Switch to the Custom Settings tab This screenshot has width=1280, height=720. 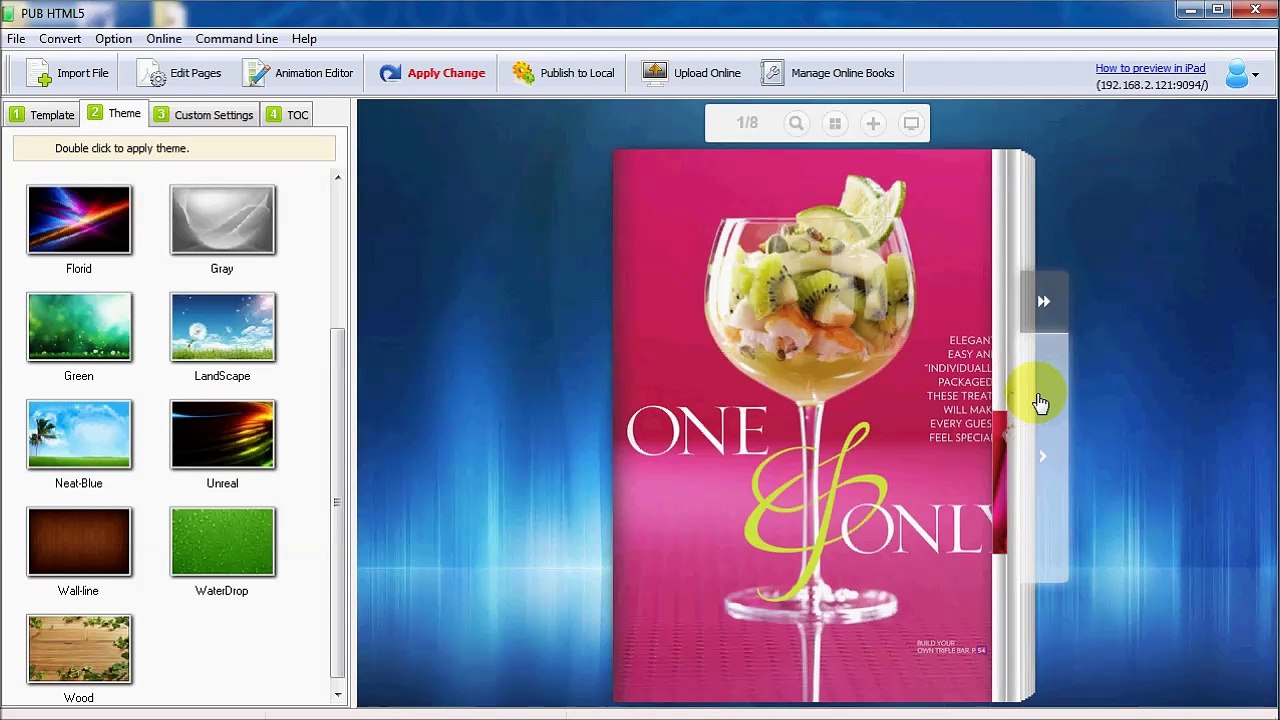[x=204, y=115]
